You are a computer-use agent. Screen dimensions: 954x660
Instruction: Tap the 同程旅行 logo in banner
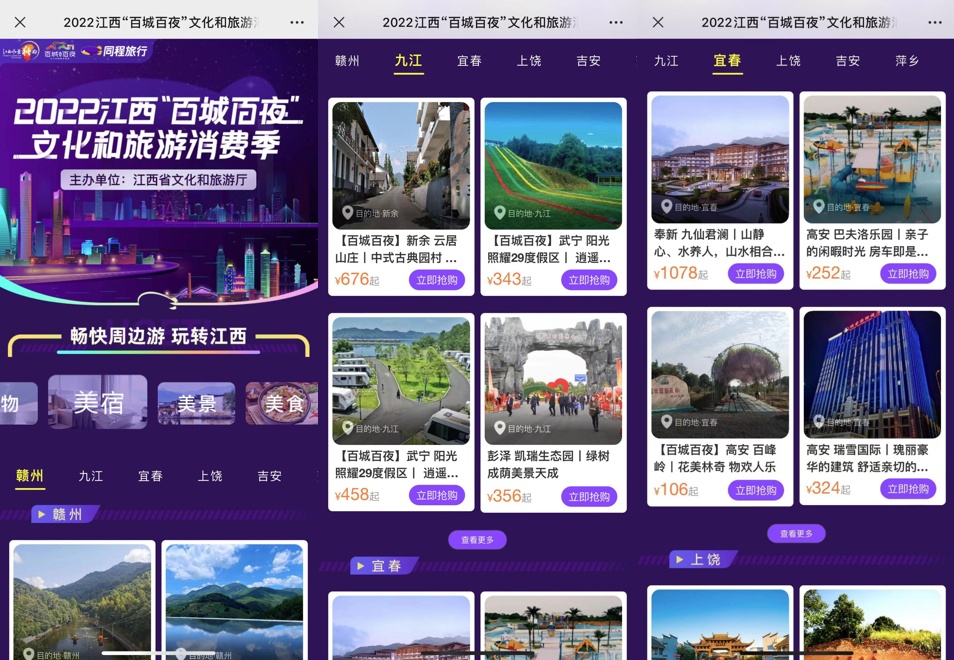[x=116, y=51]
